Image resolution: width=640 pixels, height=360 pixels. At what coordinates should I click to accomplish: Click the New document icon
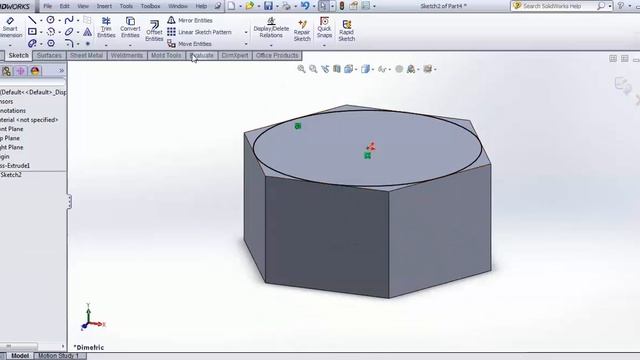(x=231, y=6)
